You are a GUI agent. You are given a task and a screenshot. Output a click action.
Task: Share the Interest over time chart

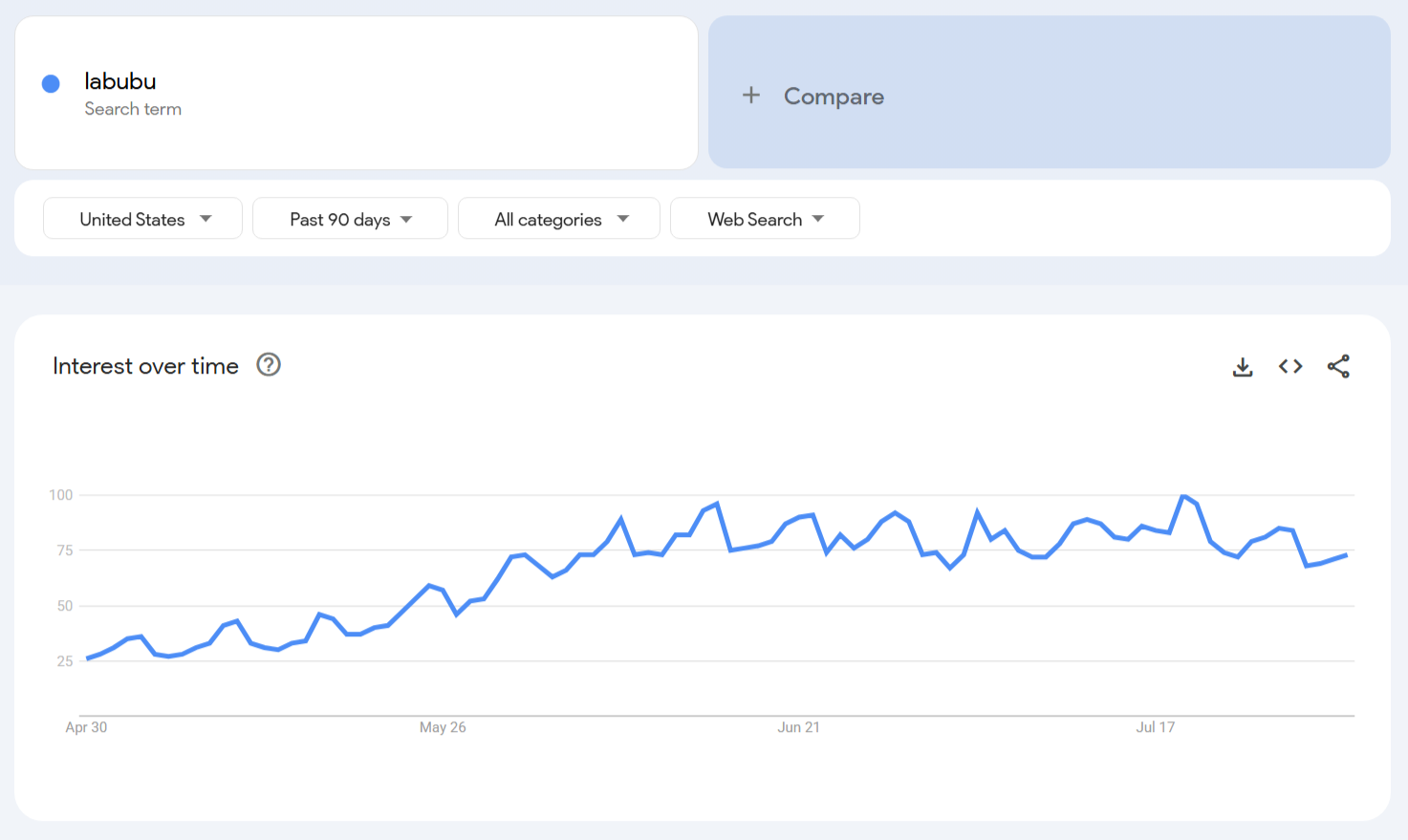pyautogui.click(x=1338, y=366)
